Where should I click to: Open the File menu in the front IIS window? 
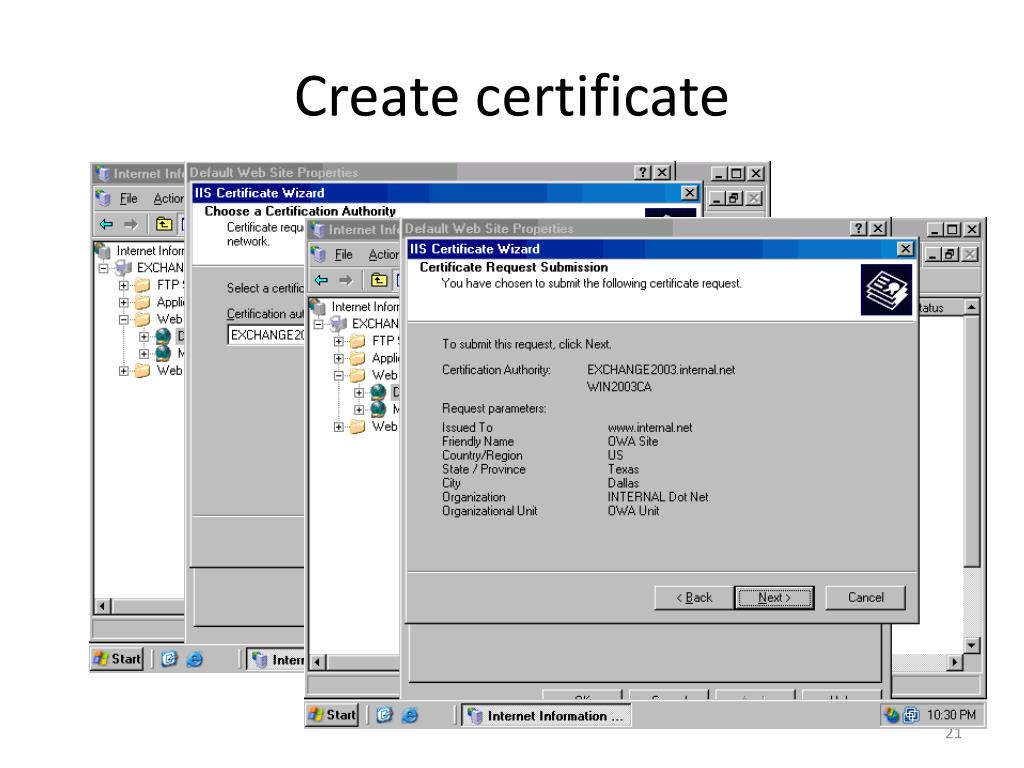344,255
